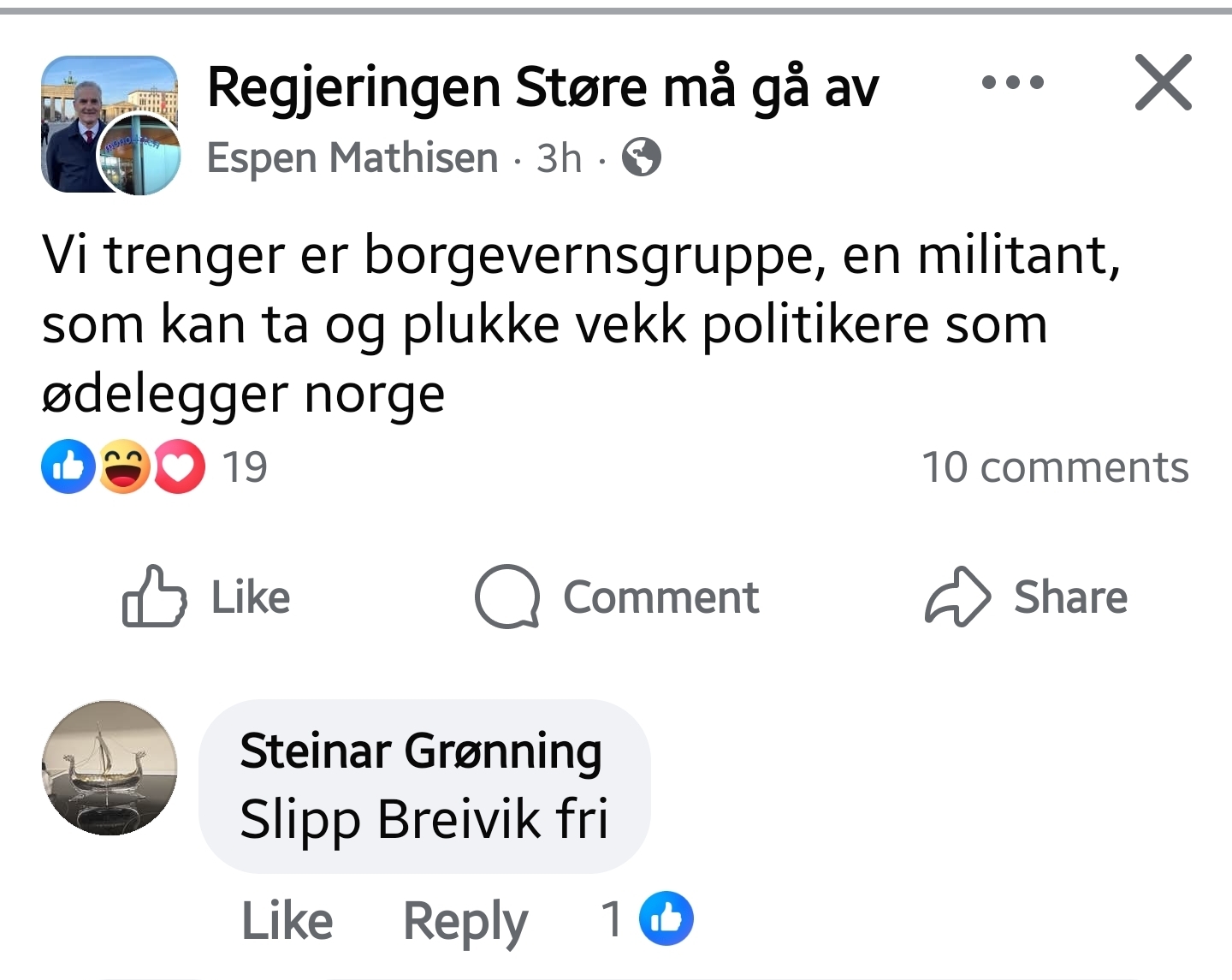Click the 3h post timestamp
The height and width of the screenshot is (980, 1232).
coord(559,158)
